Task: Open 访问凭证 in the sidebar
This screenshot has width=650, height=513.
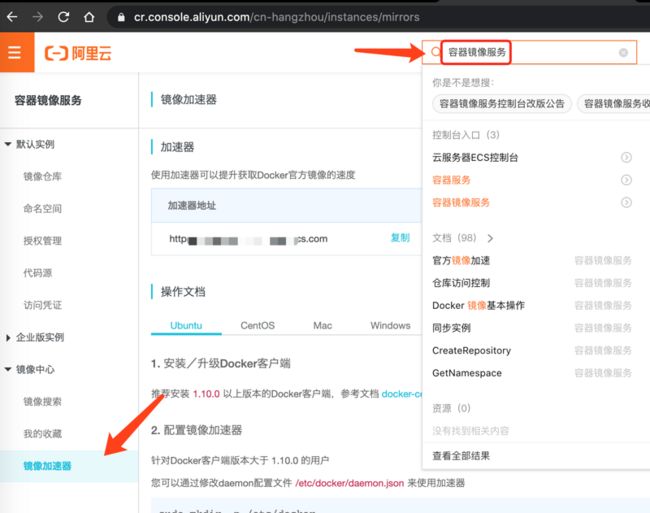Action: (x=42, y=305)
